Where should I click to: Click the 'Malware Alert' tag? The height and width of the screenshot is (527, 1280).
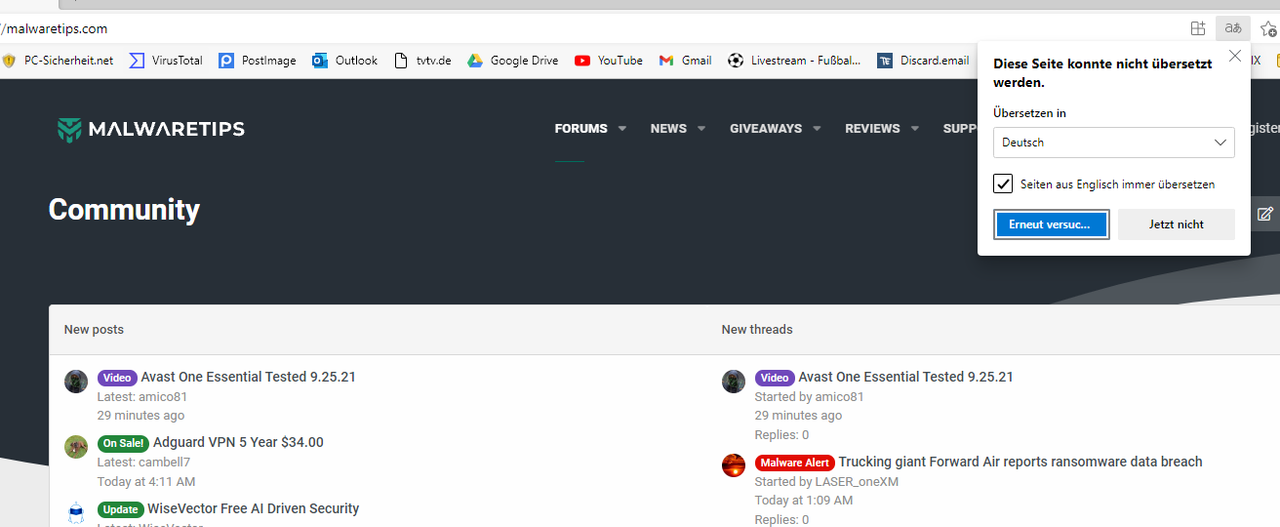(x=795, y=463)
